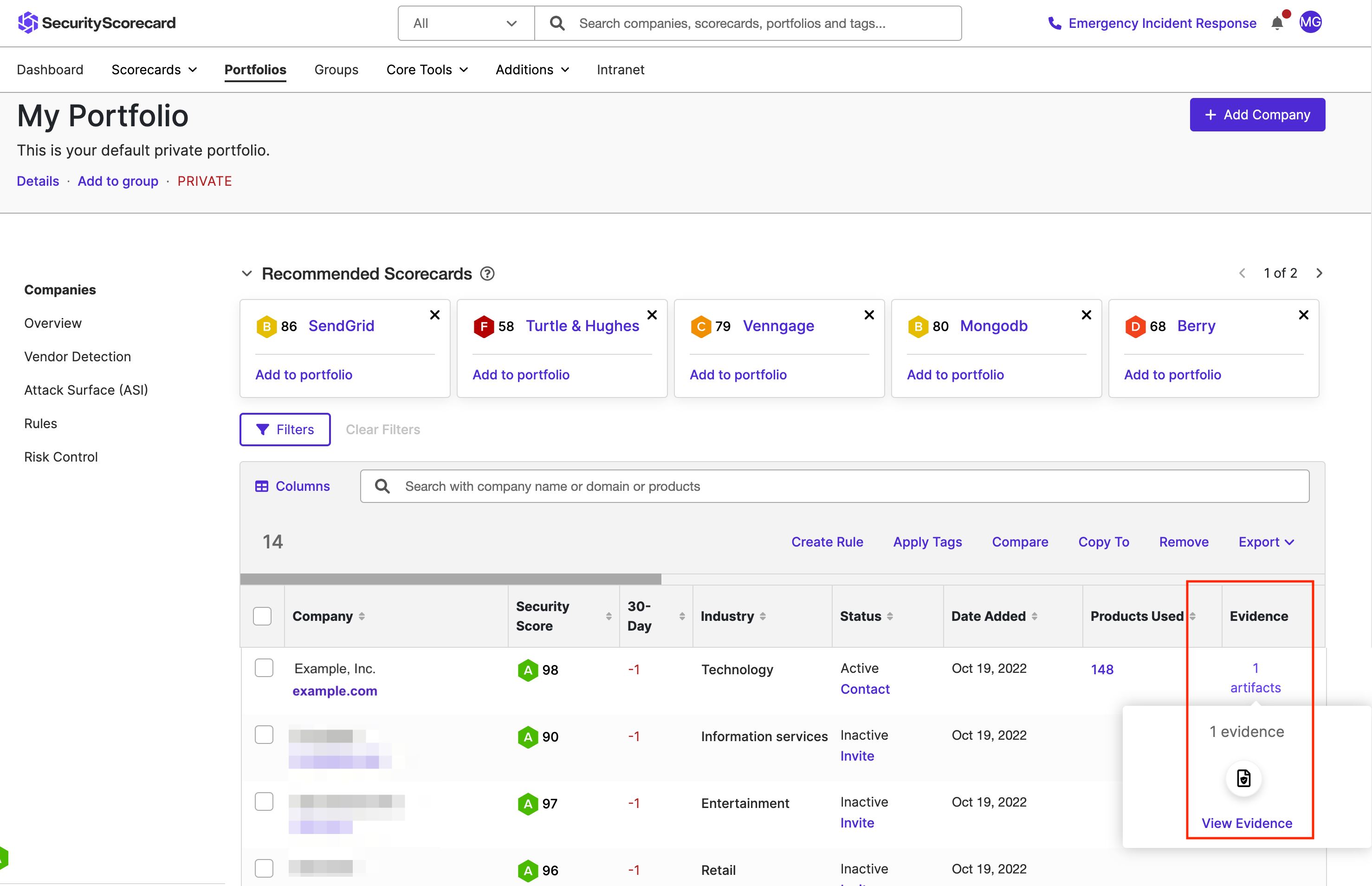This screenshot has height=886, width=1372.
Task: Sort by Security Score column
Action: (609, 616)
